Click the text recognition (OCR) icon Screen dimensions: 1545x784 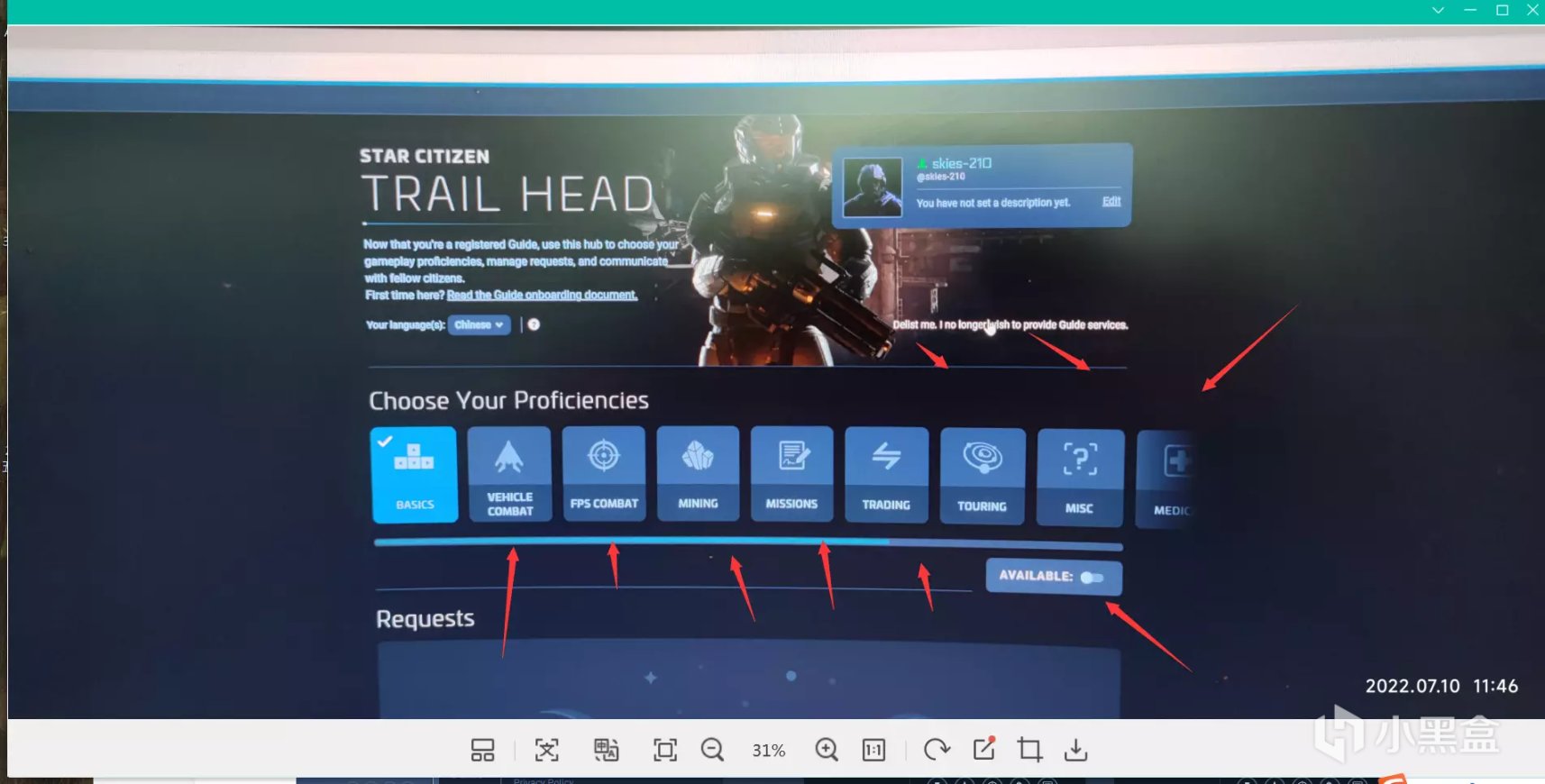[x=546, y=750]
